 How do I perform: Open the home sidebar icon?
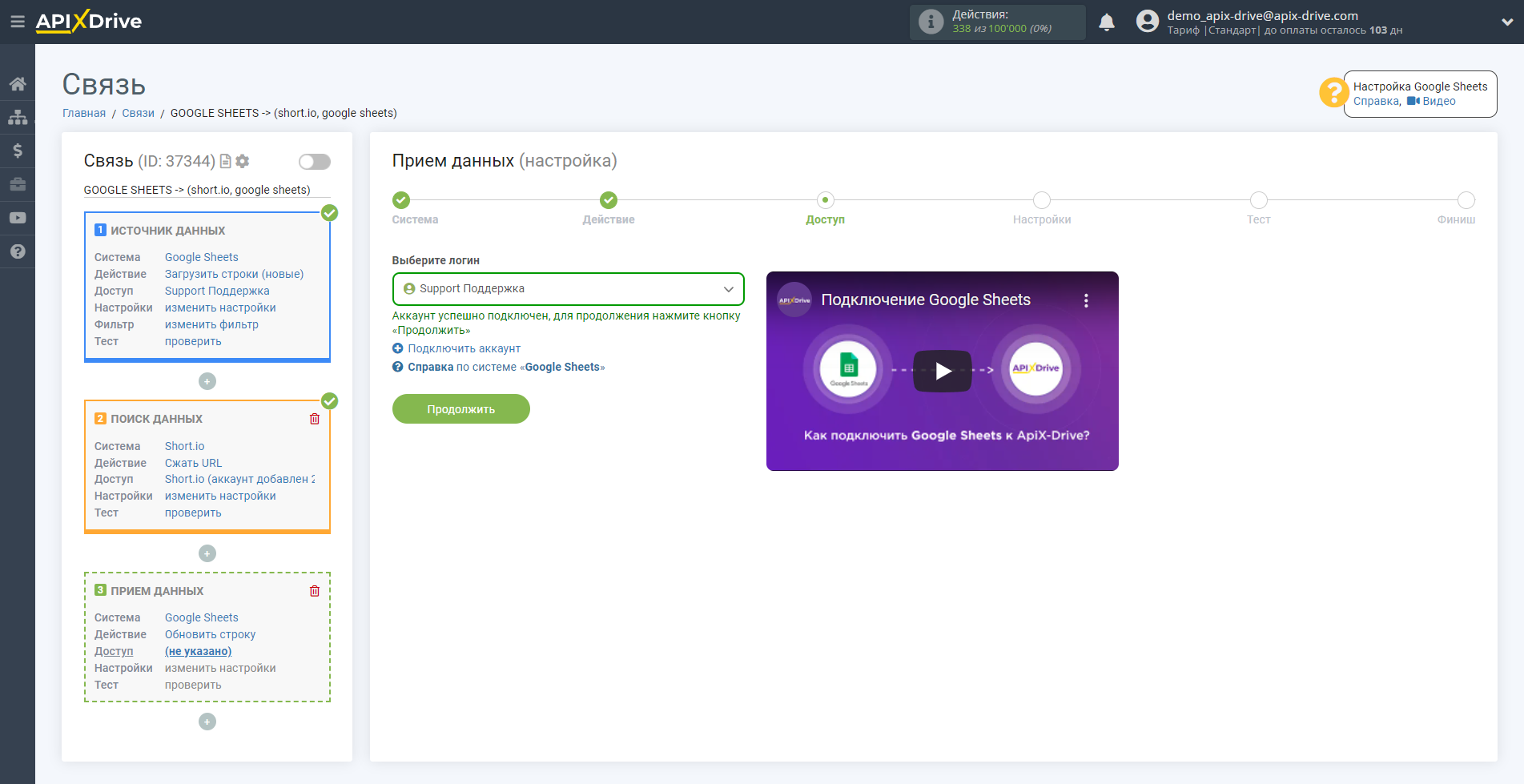(18, 83)
